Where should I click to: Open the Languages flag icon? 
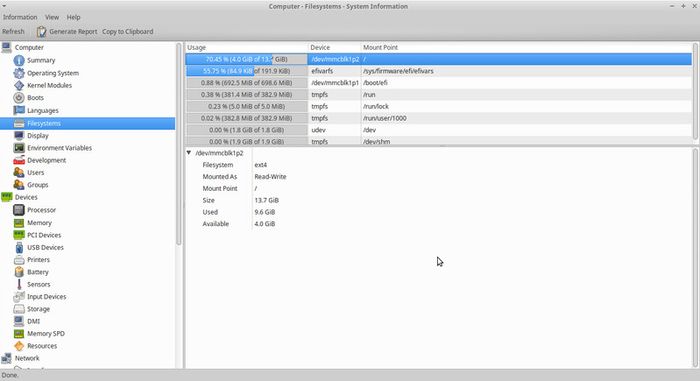click(19, 110)
